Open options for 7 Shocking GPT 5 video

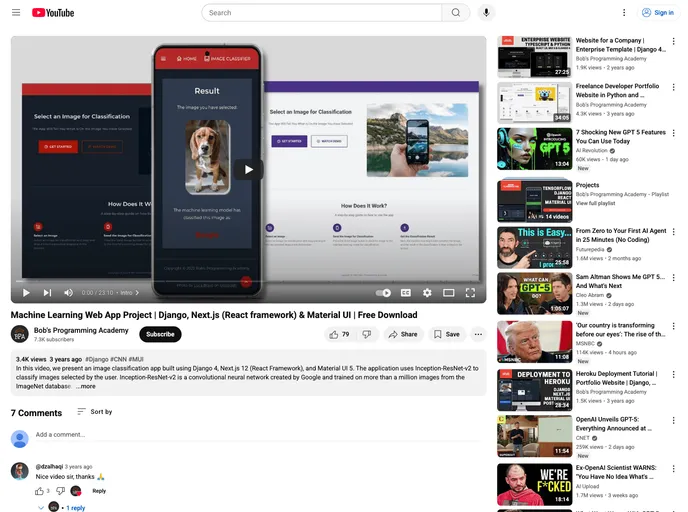[673, 133]
